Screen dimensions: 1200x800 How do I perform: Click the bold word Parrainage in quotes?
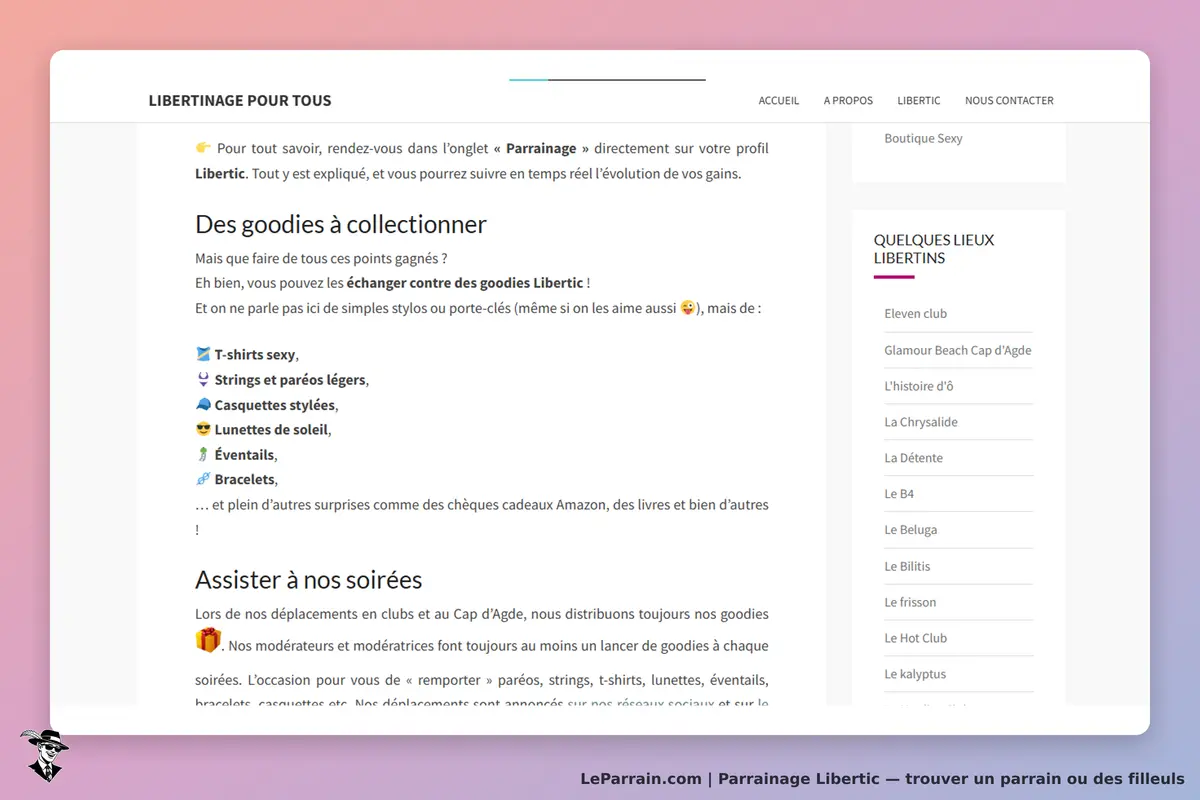[x=541, y=148]
